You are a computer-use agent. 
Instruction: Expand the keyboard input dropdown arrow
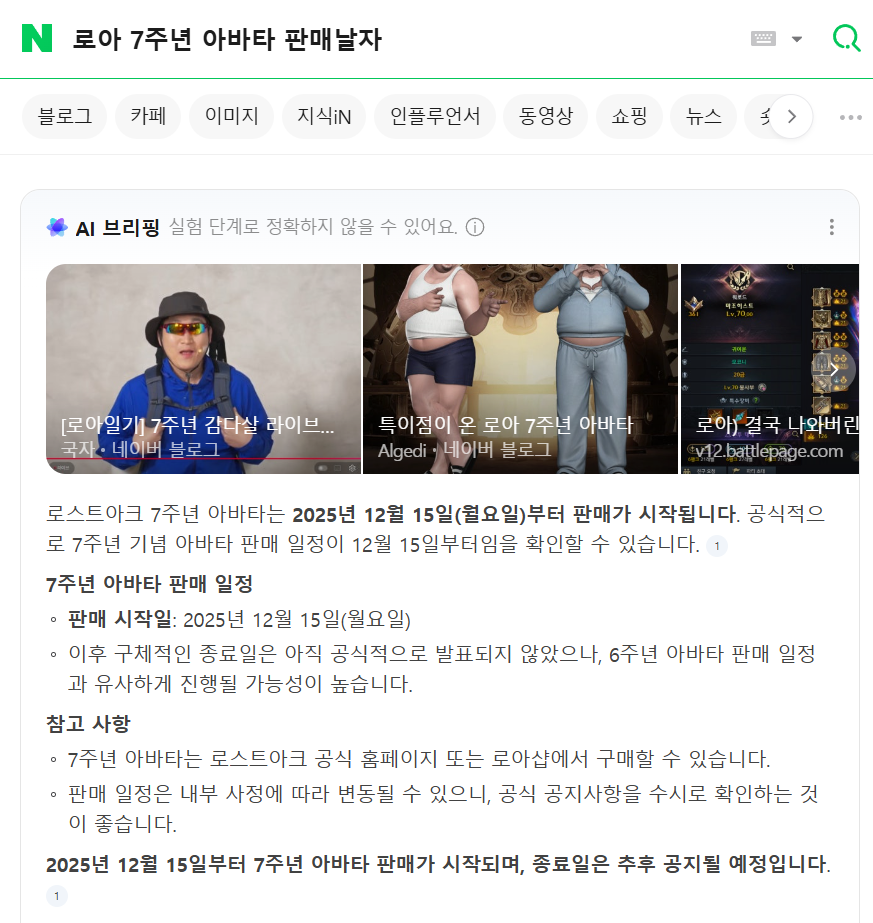796,39
